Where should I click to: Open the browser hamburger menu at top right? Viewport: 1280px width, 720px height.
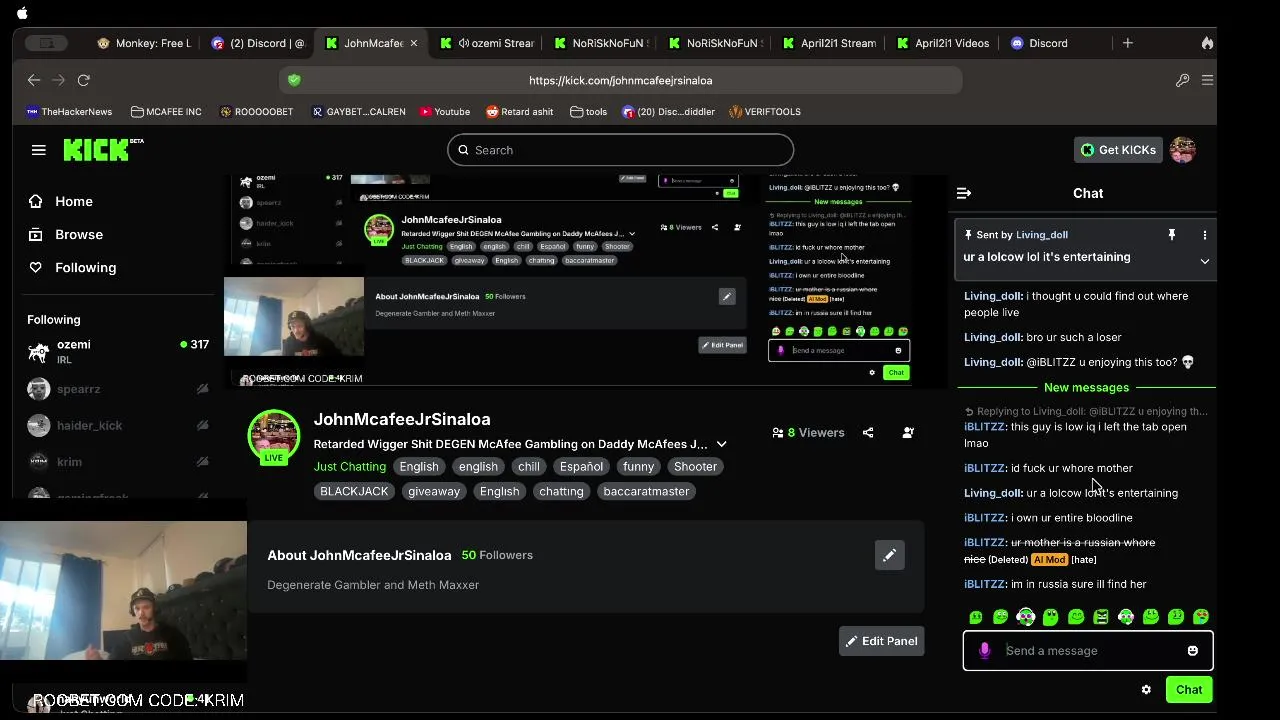point(1207,80)
